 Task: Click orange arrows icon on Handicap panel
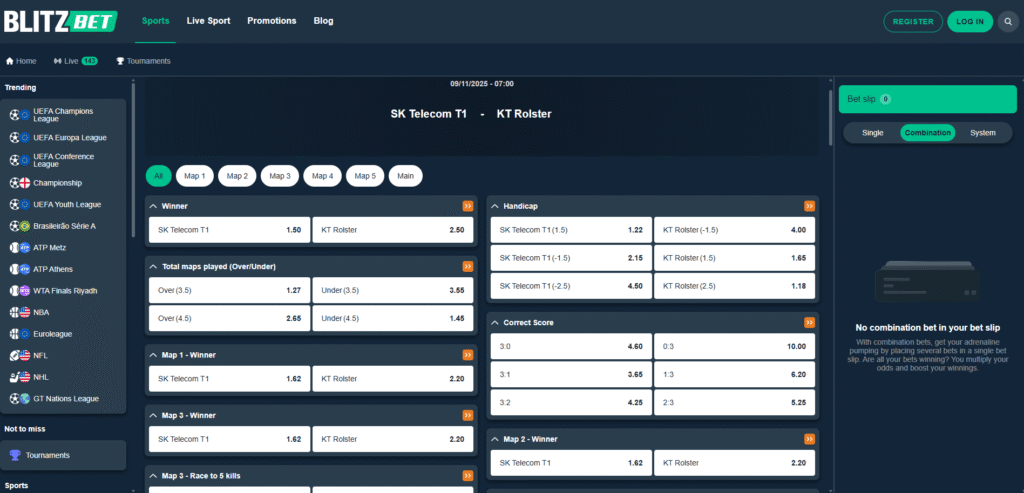coord(810,206)
